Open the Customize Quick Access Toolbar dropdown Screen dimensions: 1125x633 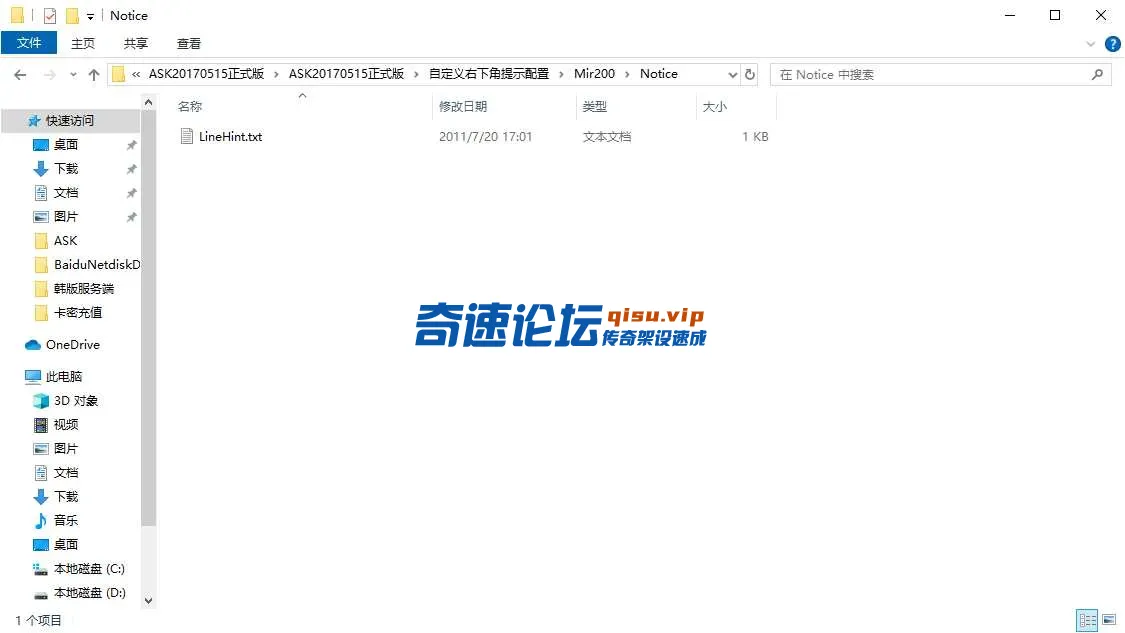click(90, 16)
